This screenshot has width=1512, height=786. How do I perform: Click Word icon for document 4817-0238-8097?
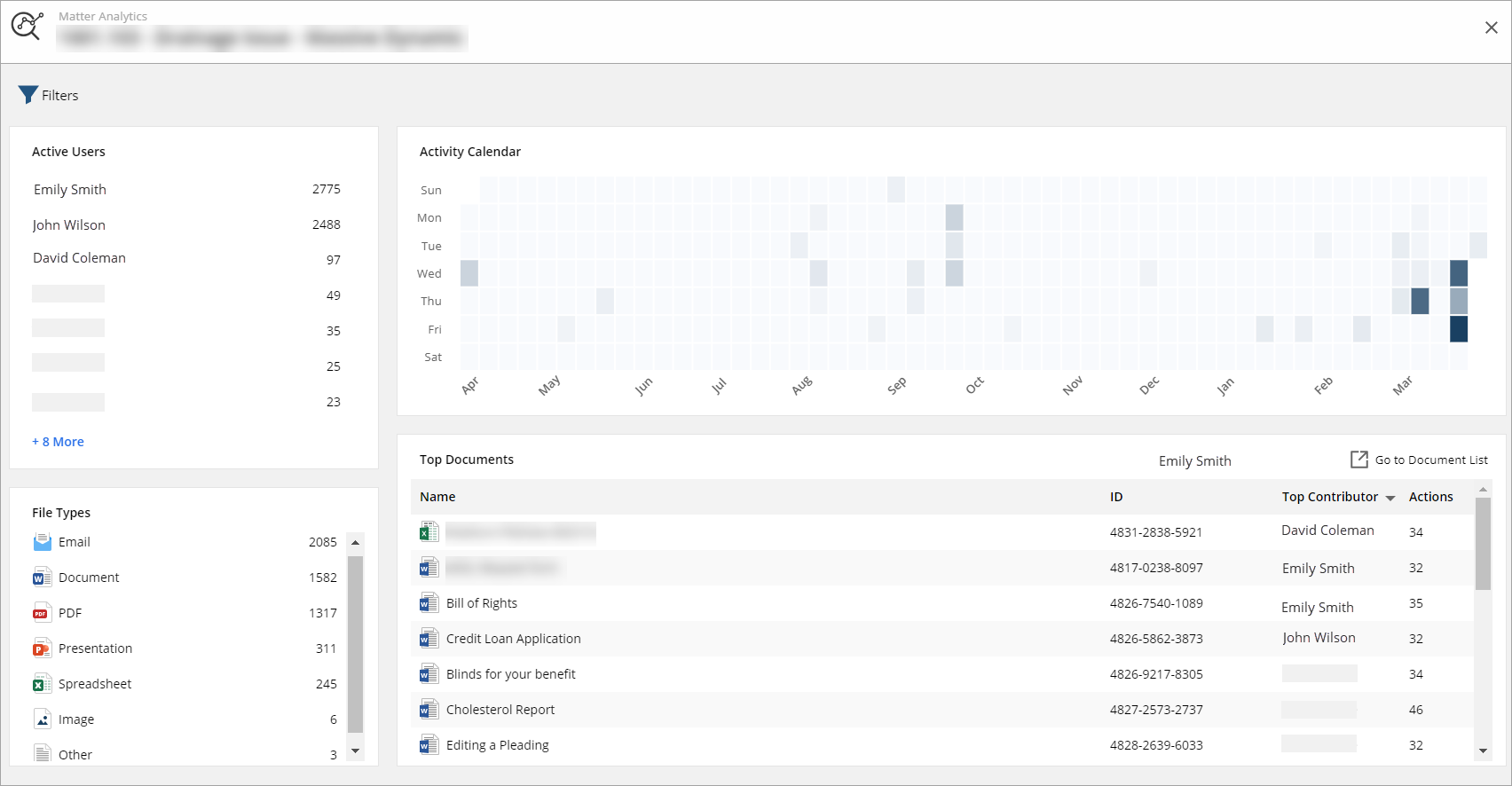pyautogui.click(x=429, y=567)
